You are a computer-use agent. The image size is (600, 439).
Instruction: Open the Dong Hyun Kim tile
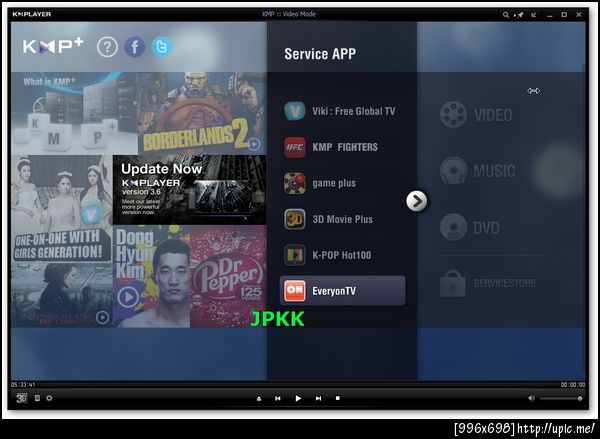[152, 276]
